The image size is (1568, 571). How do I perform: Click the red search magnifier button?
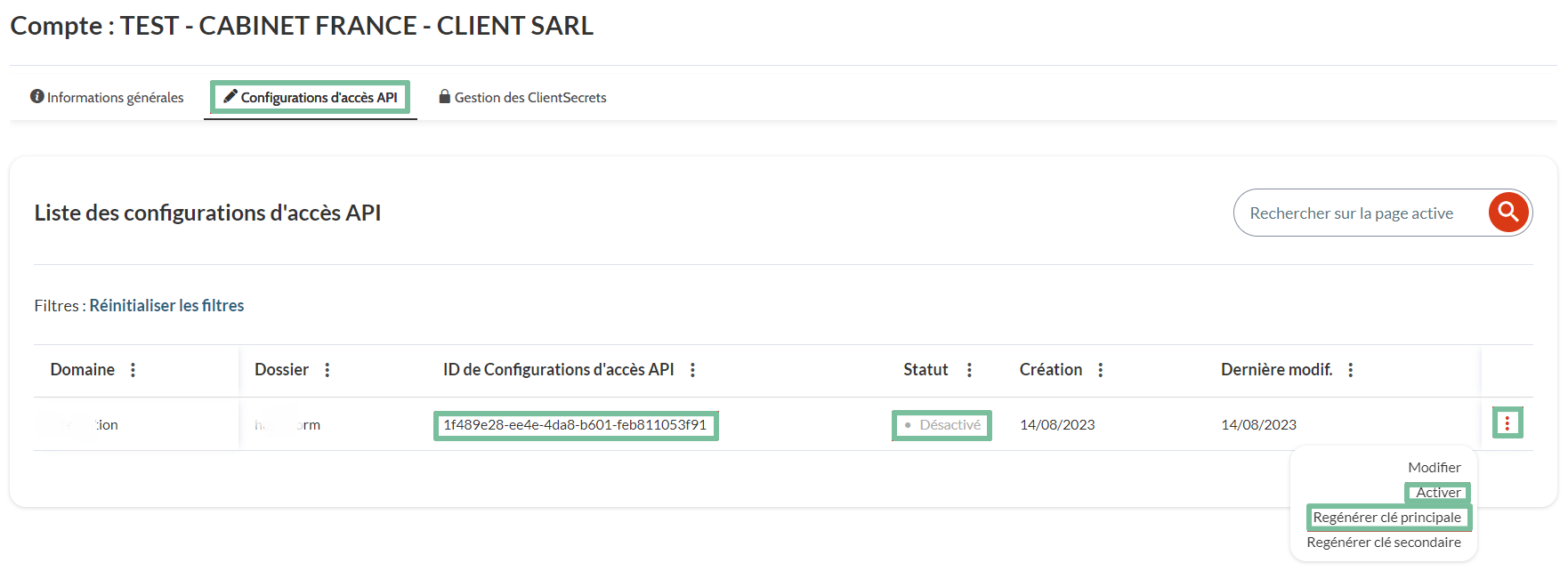(x=1508, y=213)
